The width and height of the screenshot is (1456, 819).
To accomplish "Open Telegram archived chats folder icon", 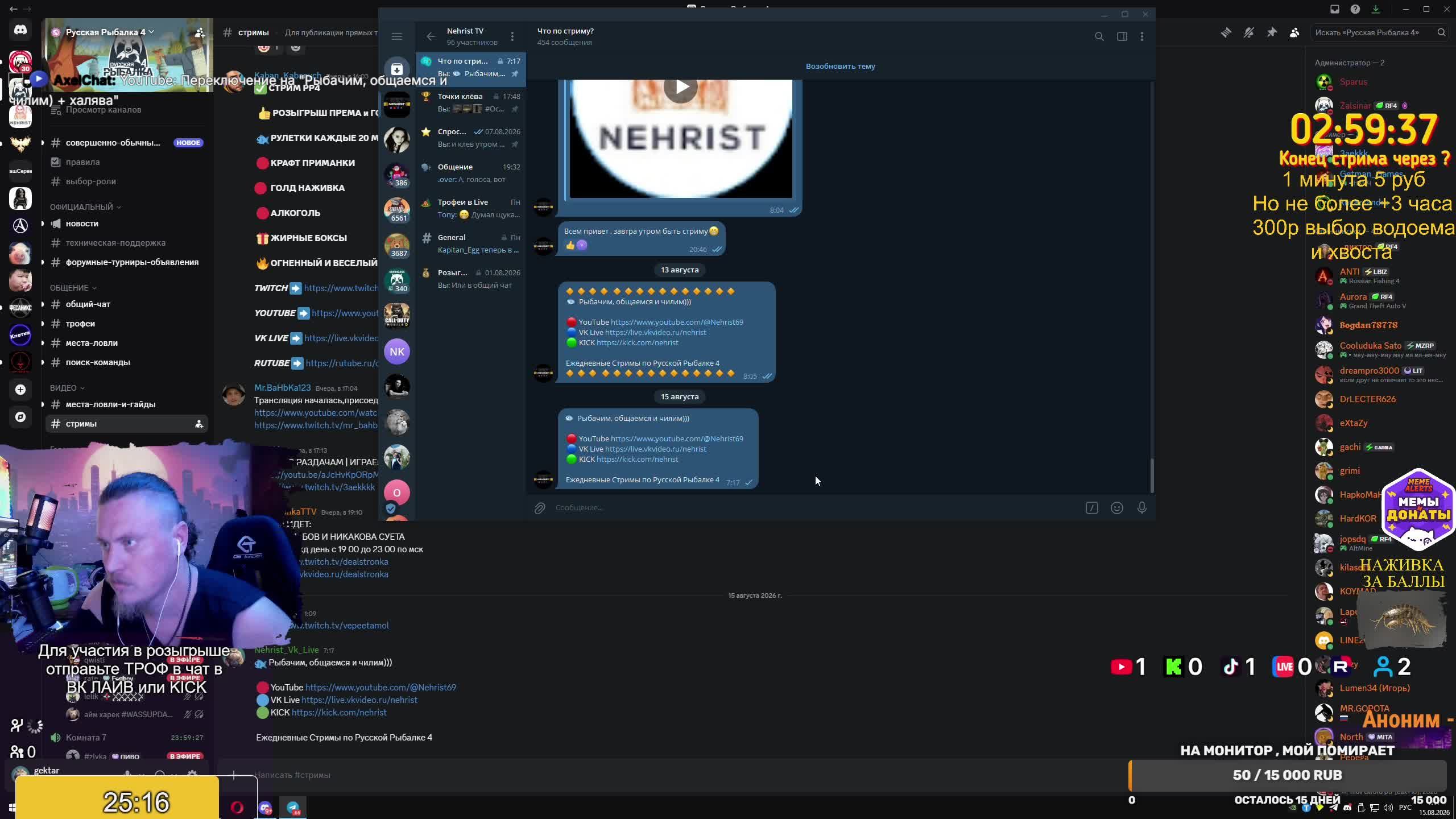I will coord(397,69).
